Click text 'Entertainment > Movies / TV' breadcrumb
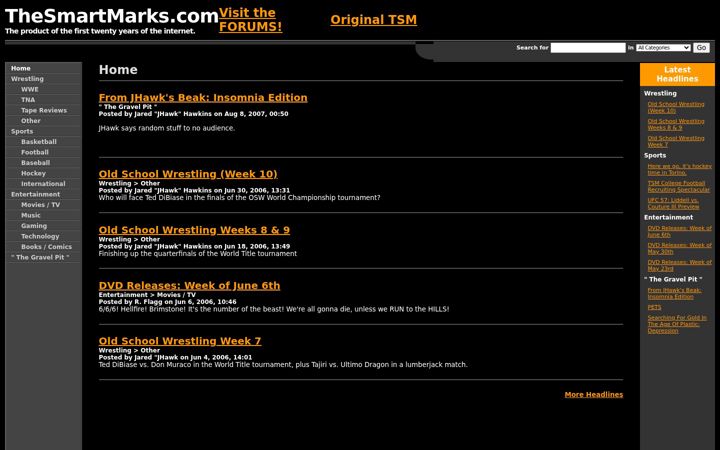Screen dimensions: 720x450 click(147, 295)
